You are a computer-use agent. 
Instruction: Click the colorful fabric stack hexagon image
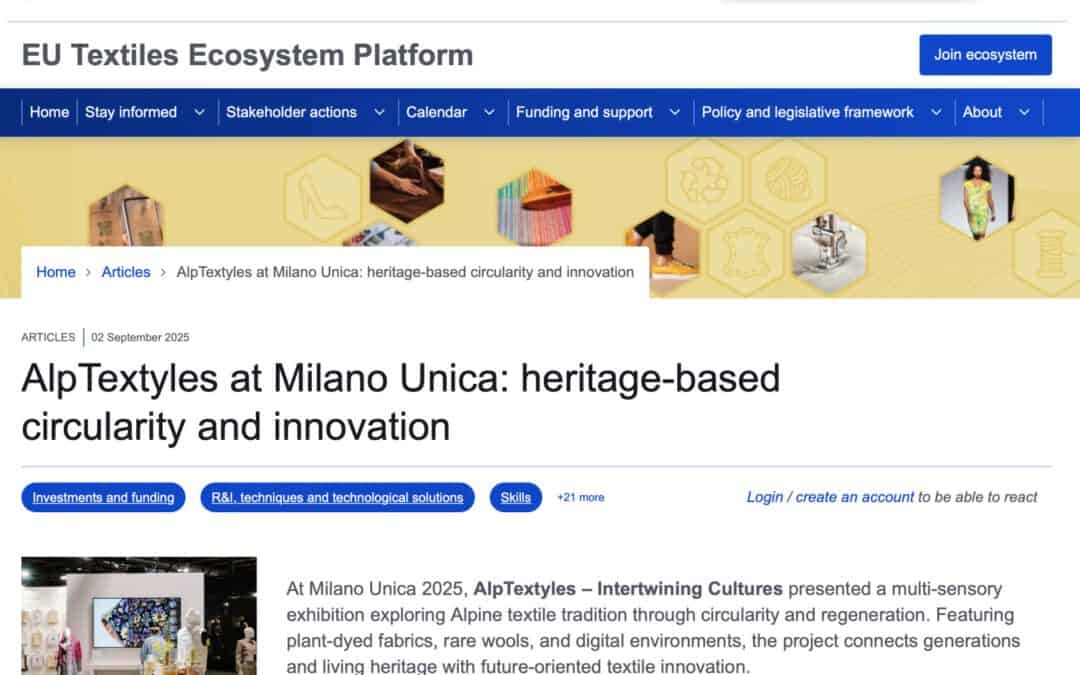coord(533,203)
